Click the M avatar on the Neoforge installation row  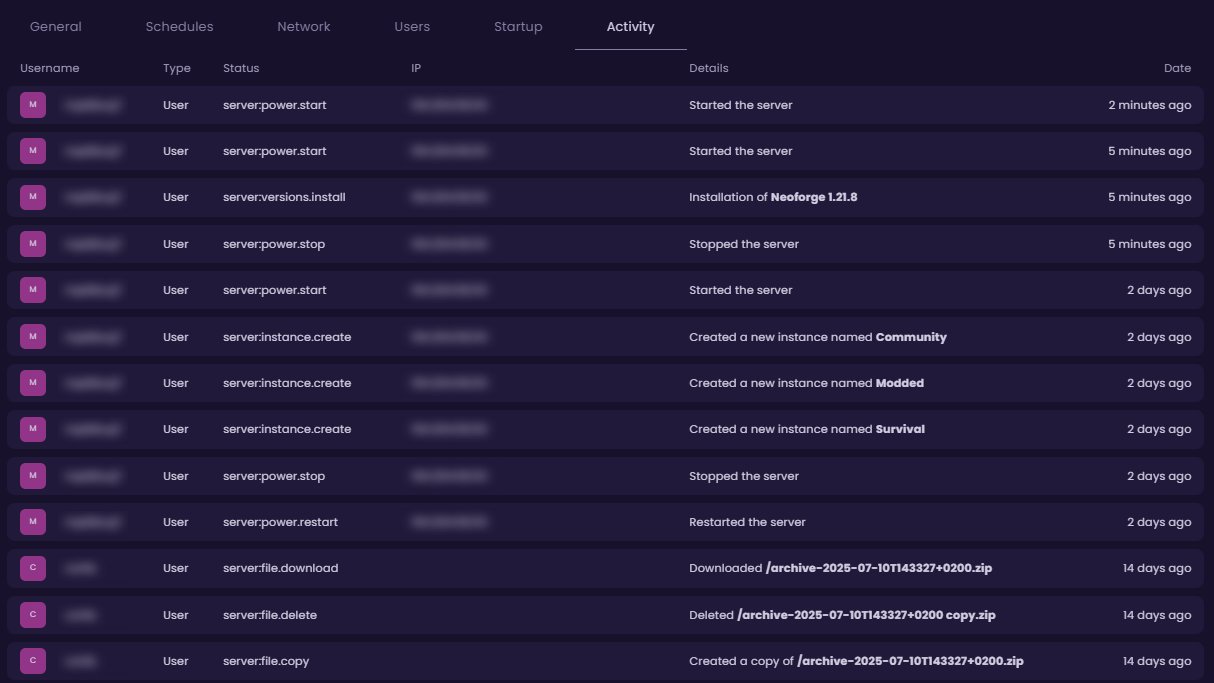pos(33,197)
